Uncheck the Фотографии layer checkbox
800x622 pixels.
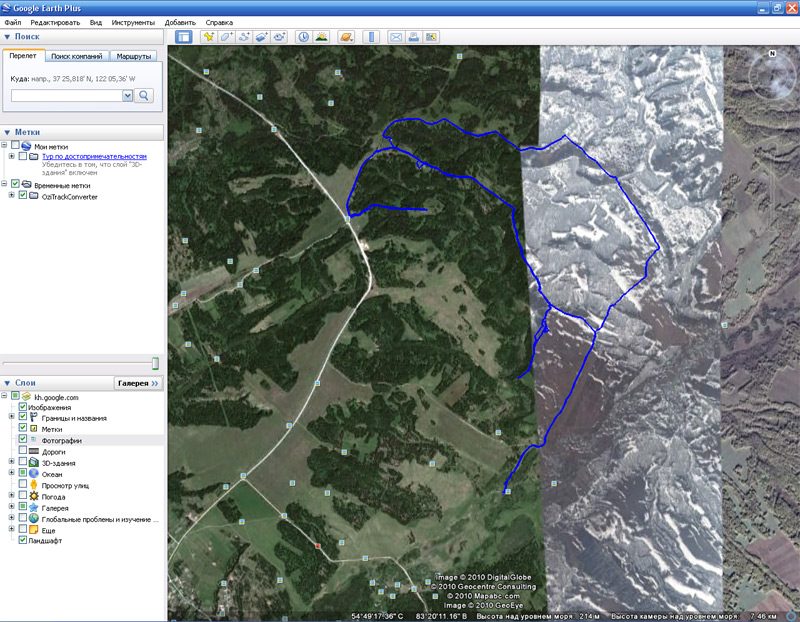23,440
